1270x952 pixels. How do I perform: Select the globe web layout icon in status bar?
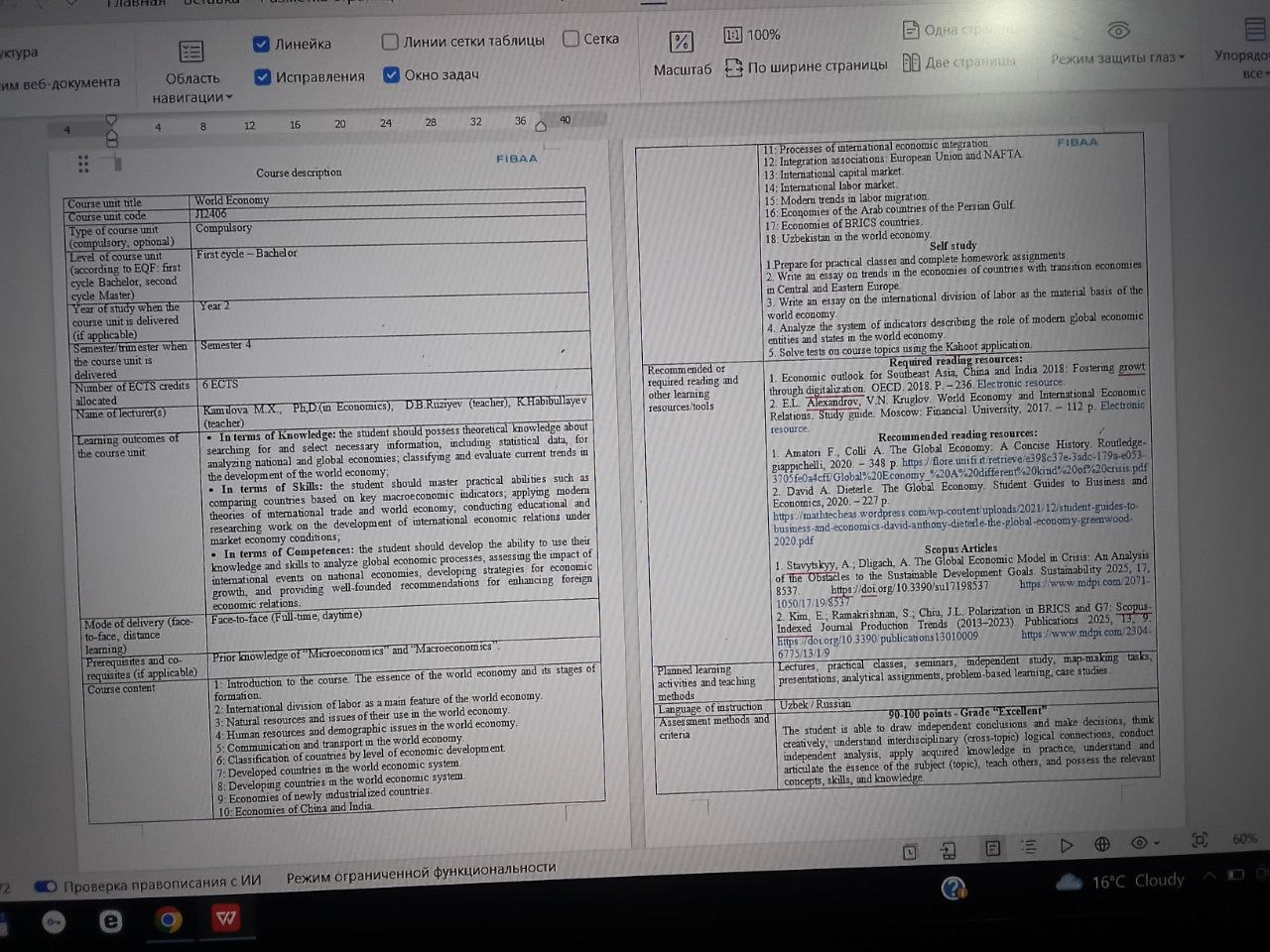coord(1101,845)
